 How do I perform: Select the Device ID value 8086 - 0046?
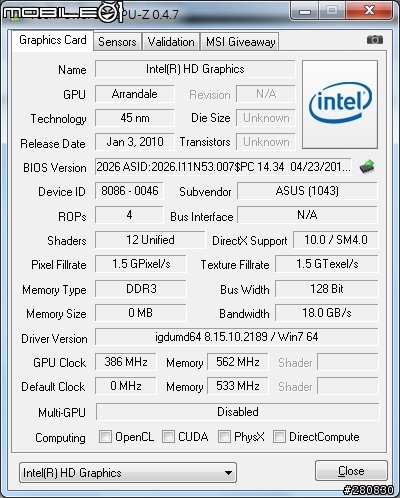129,191
